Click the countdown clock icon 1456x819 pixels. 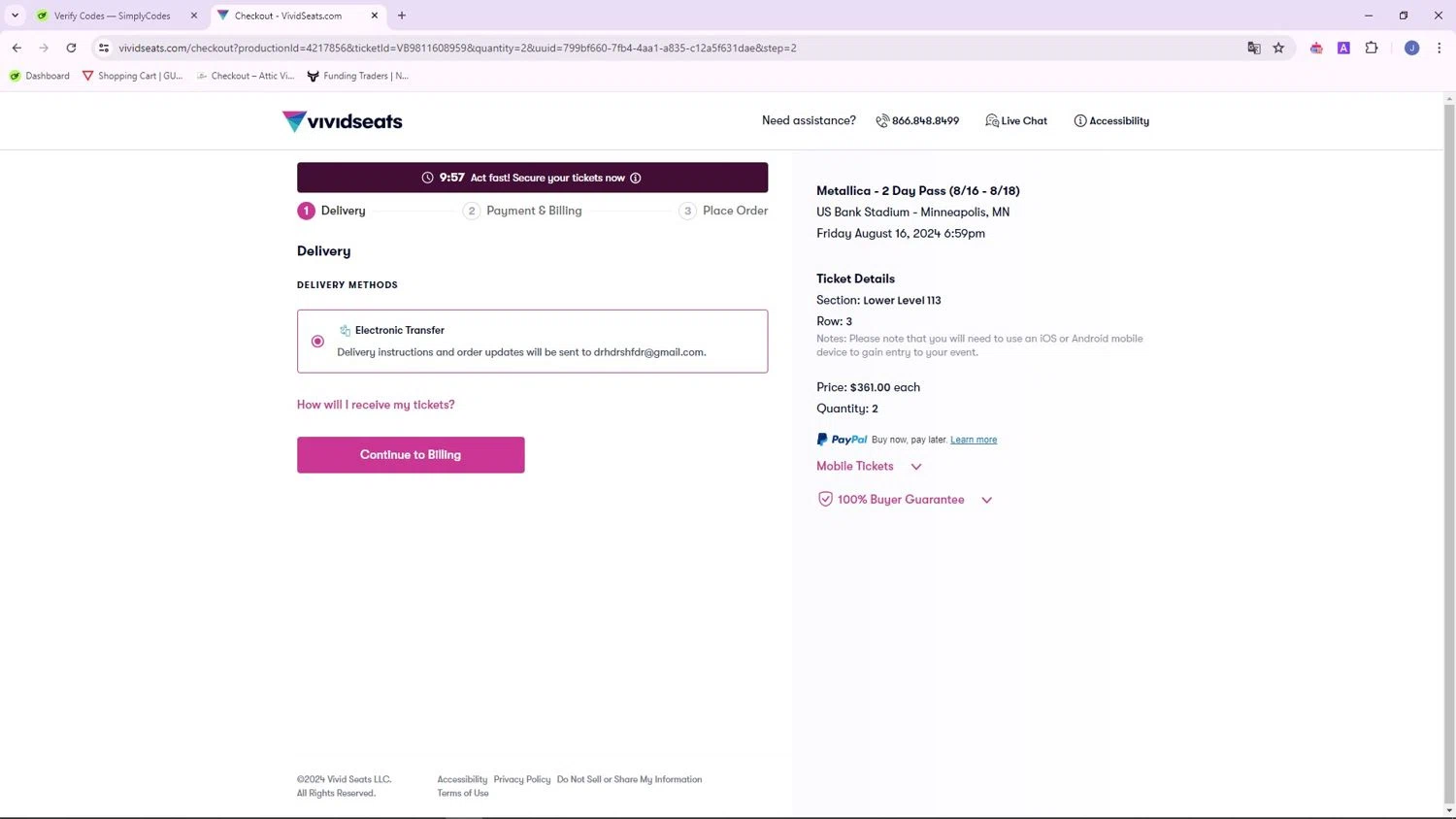tap(427, 178)
